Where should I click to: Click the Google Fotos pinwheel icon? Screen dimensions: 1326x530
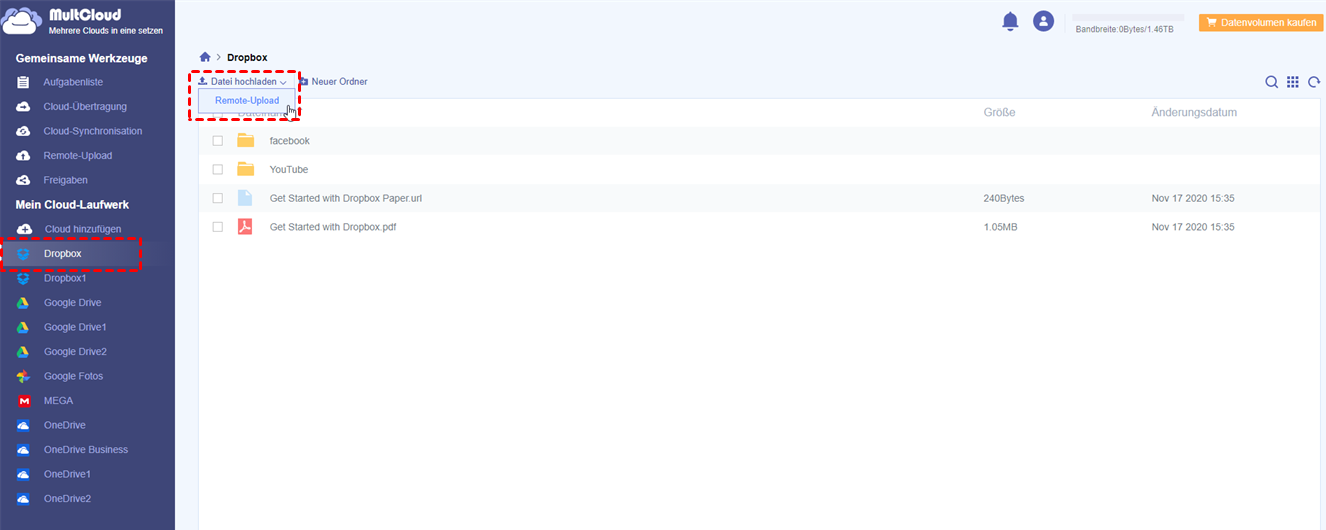[23, 376]
